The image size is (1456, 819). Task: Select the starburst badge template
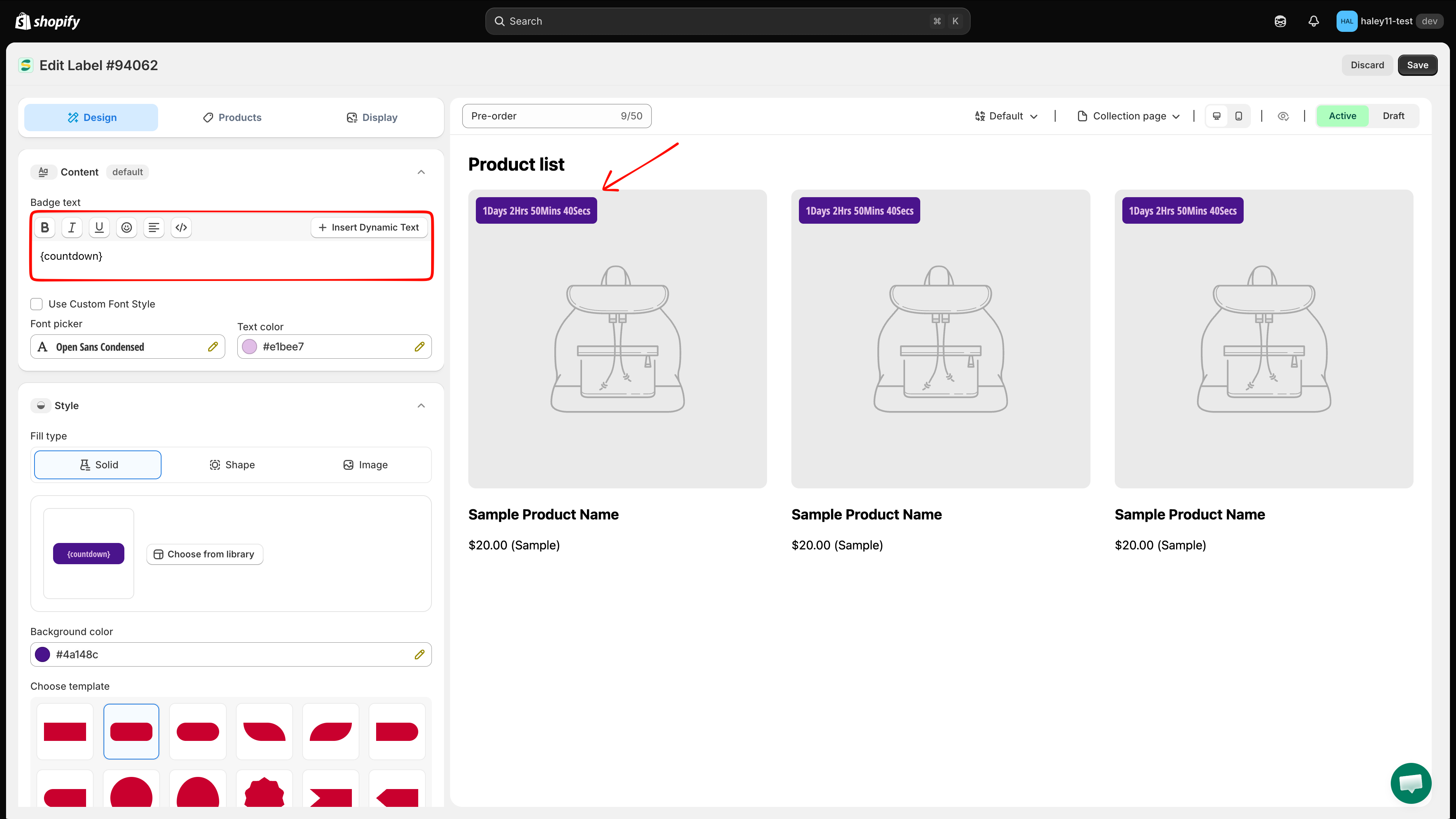pos(264,789)
